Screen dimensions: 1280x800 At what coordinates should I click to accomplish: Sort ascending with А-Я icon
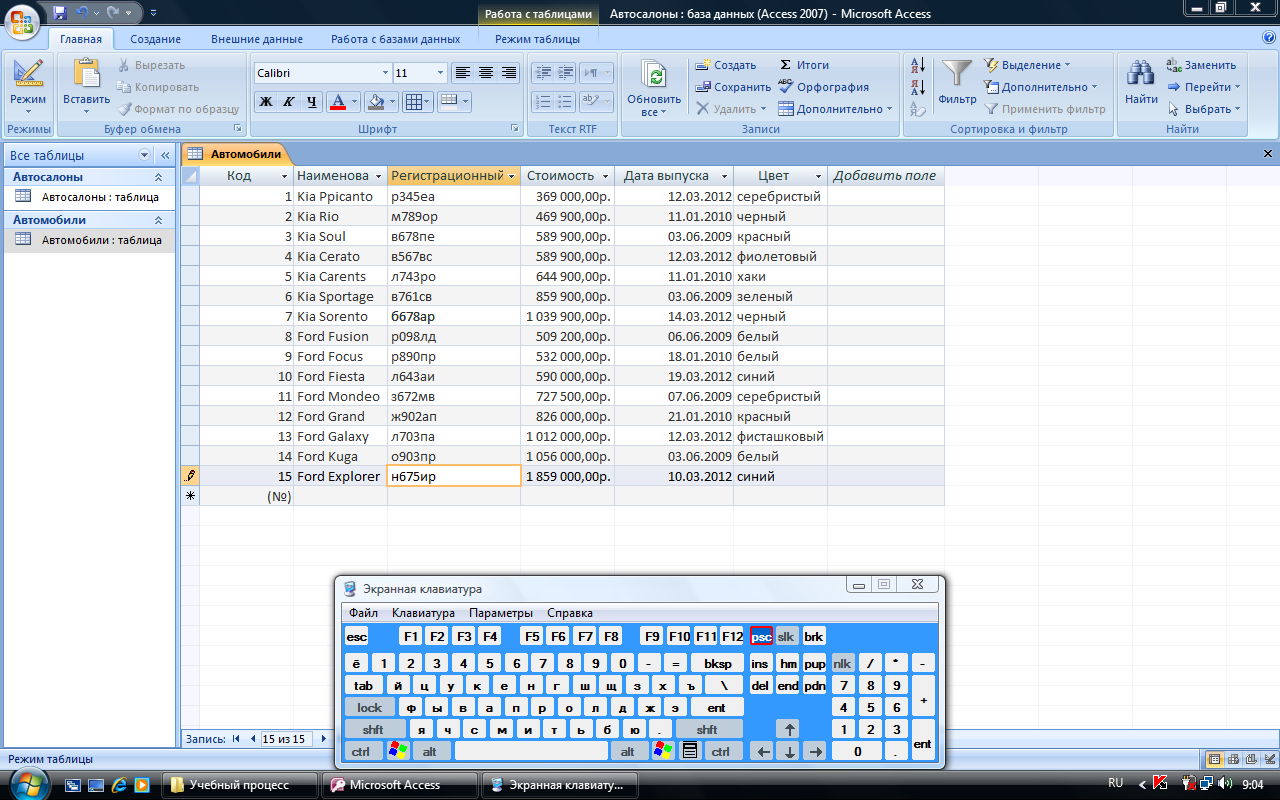[918, 66]
